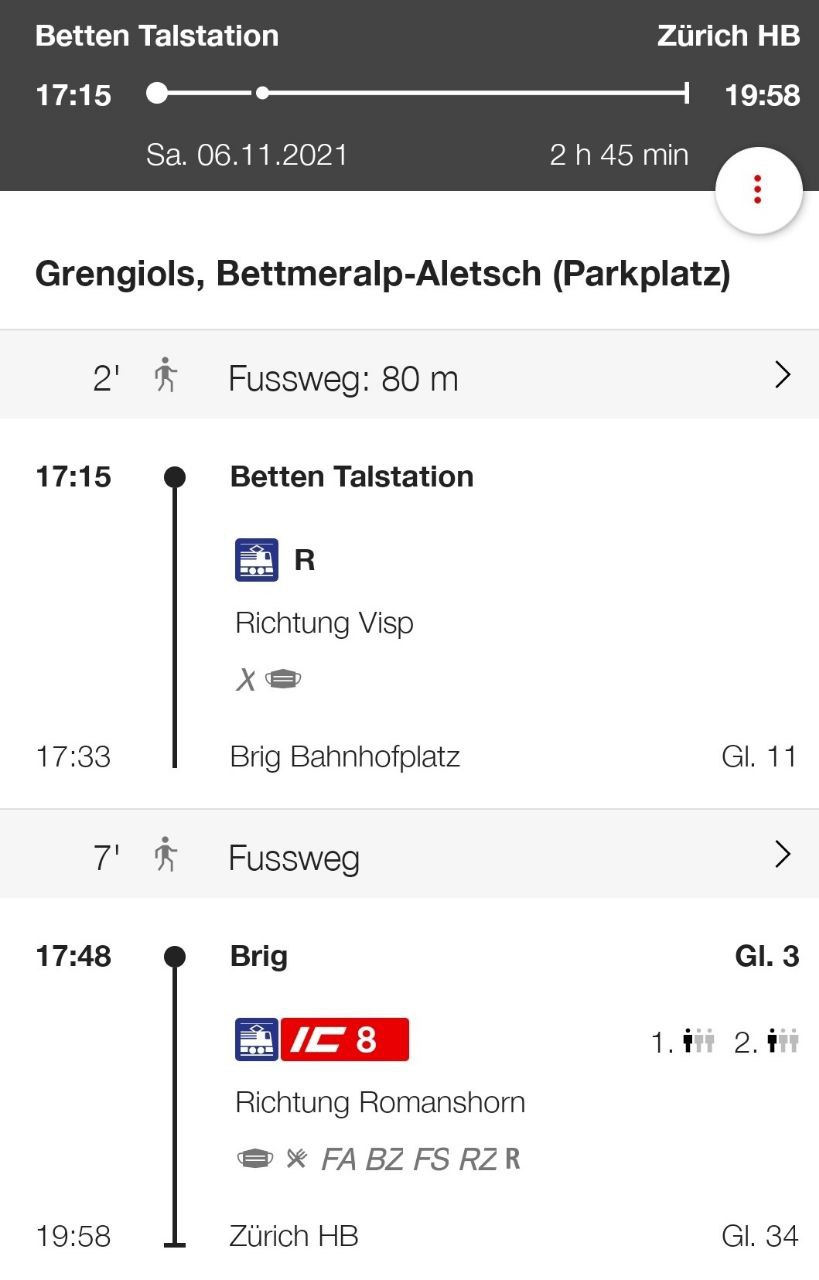
Task: Select Betten Talstation departure stop
Action: tap(352, 476)
